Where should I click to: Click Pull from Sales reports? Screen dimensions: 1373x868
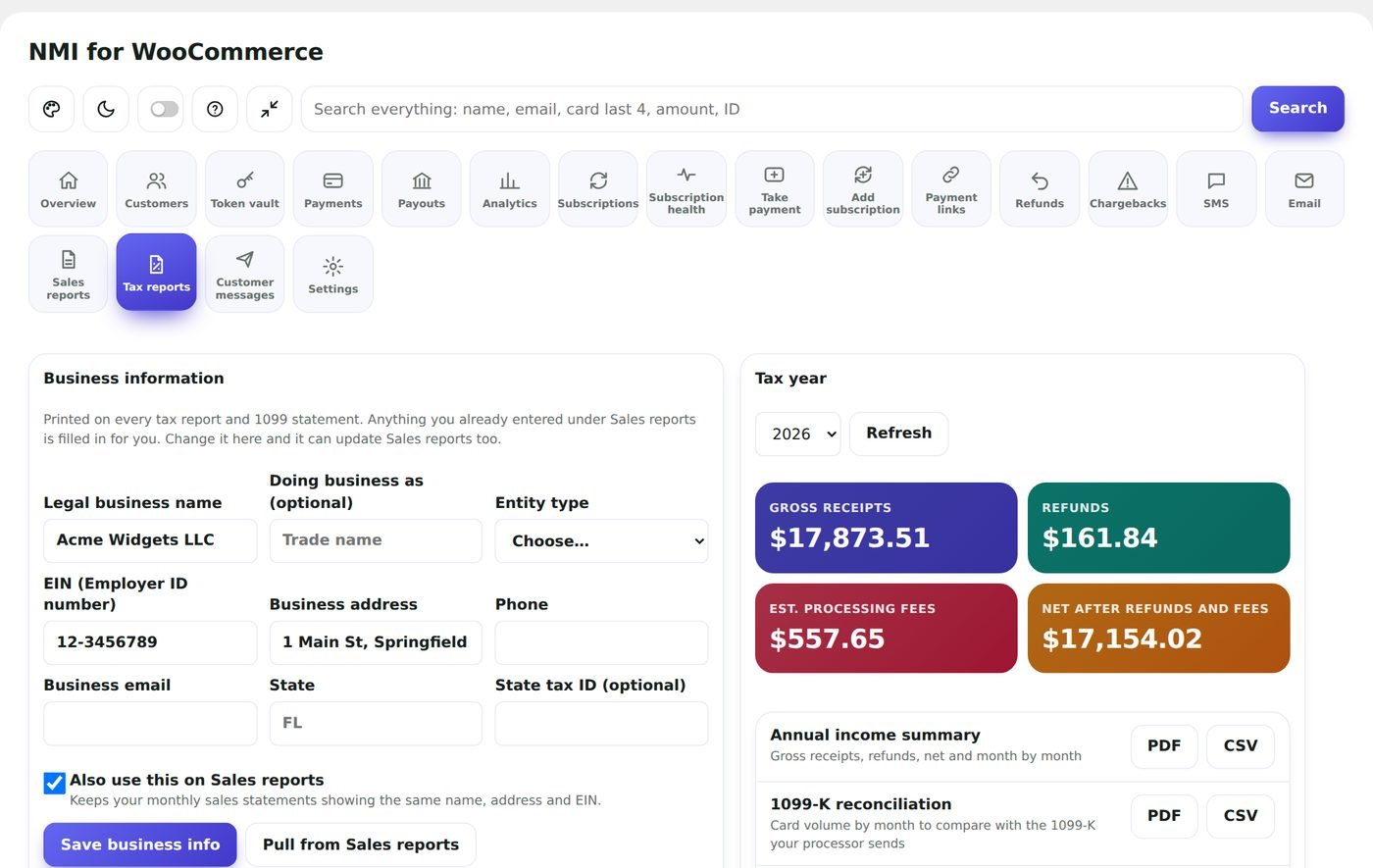tap(361, 844)
